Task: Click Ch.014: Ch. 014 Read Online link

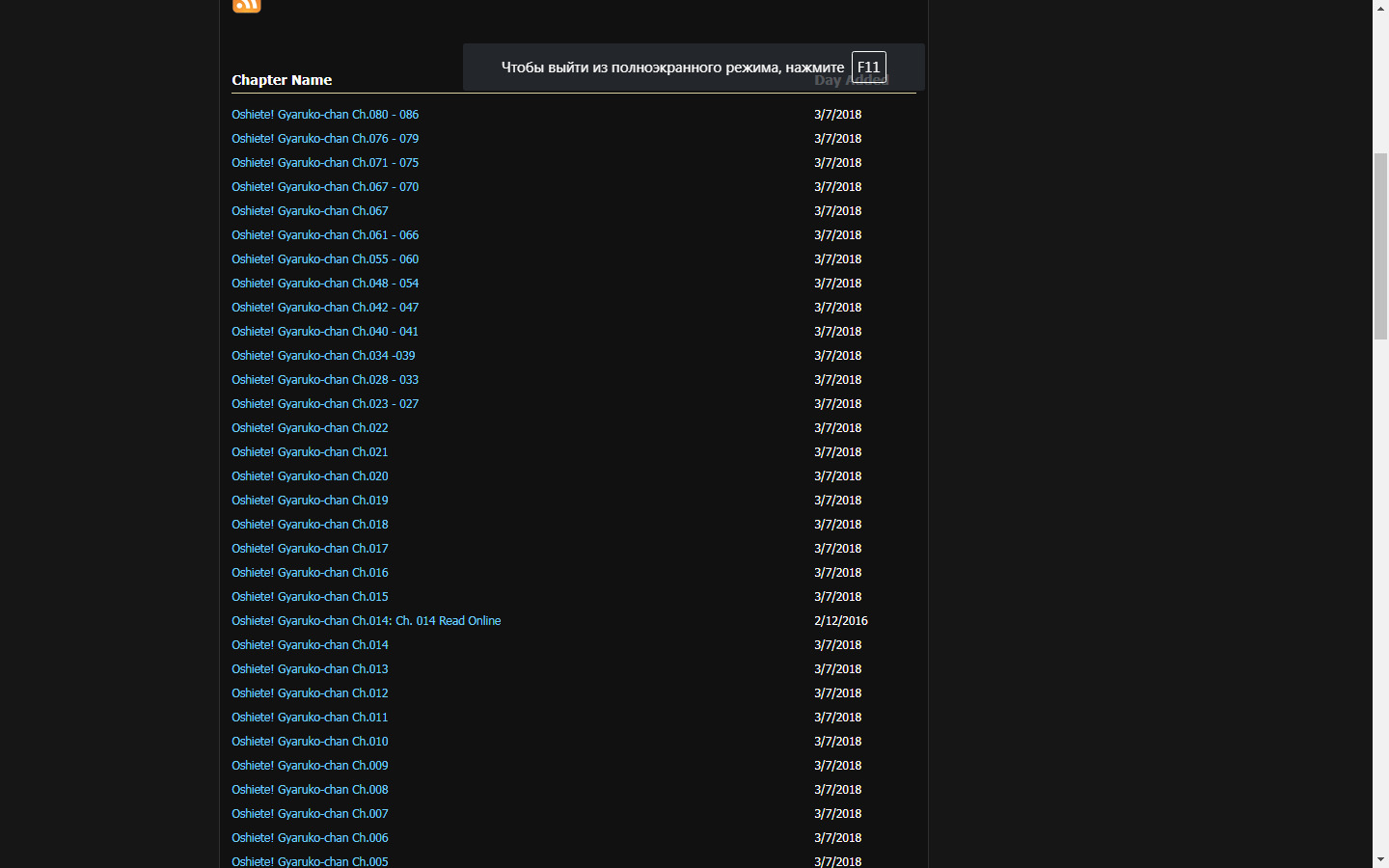Action: (x=366, y=621)
